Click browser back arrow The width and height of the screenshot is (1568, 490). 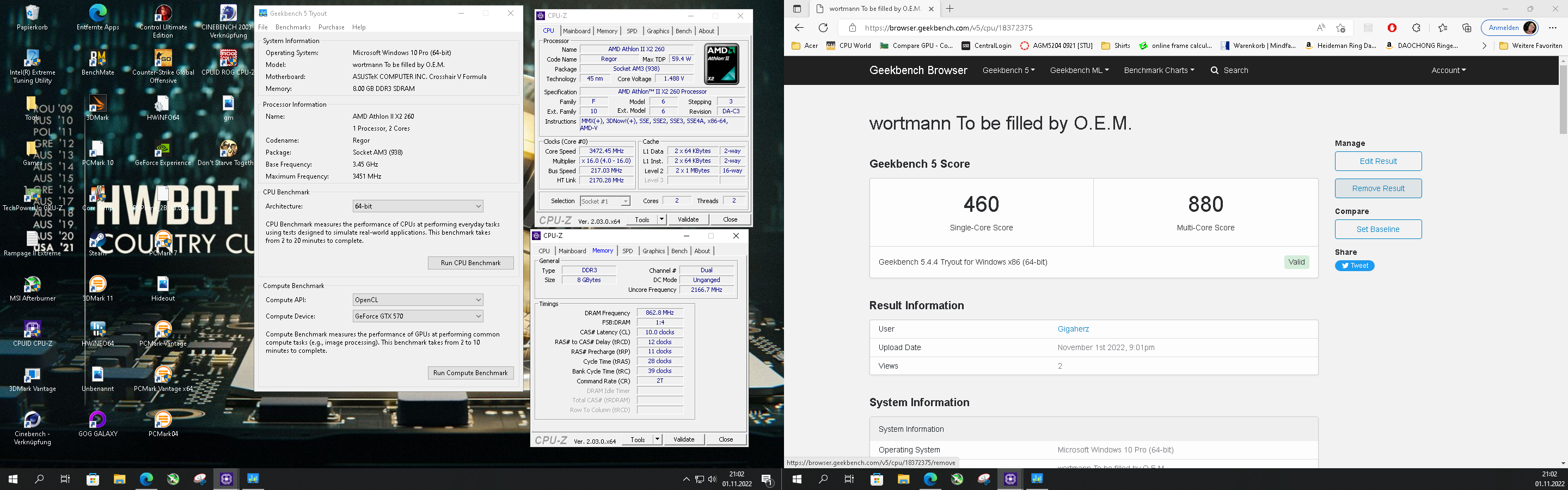pos(799,27)
